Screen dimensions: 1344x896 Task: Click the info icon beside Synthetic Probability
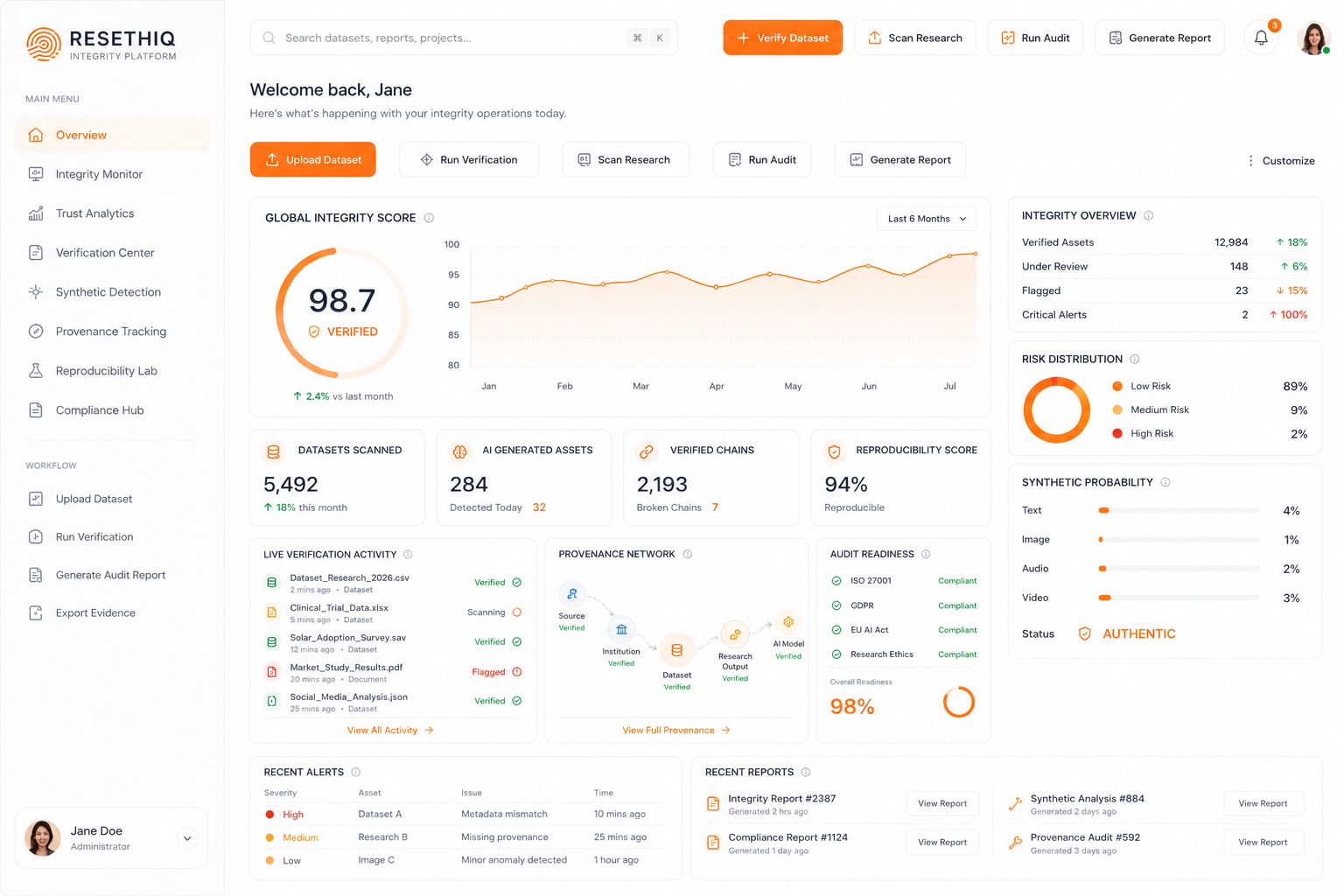click(1165, 482)
